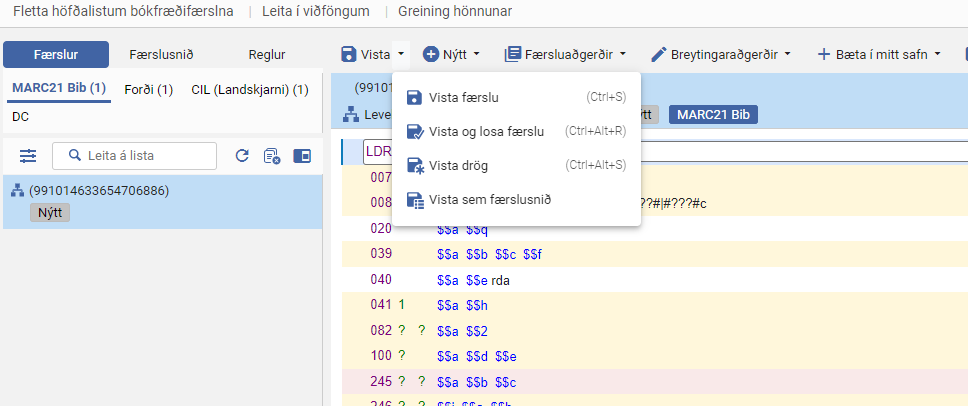
Task: Click the Vista færslu disk icon
Action: (x=414, y=97)
